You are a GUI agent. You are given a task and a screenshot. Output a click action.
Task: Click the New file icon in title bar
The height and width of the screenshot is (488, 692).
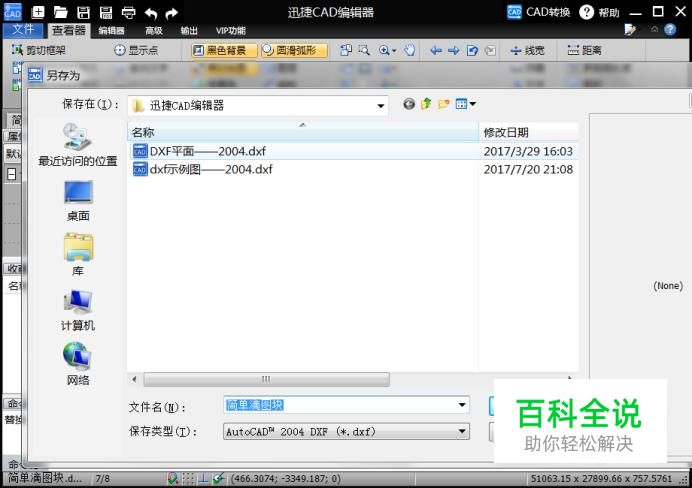click(x=38, y=12)
